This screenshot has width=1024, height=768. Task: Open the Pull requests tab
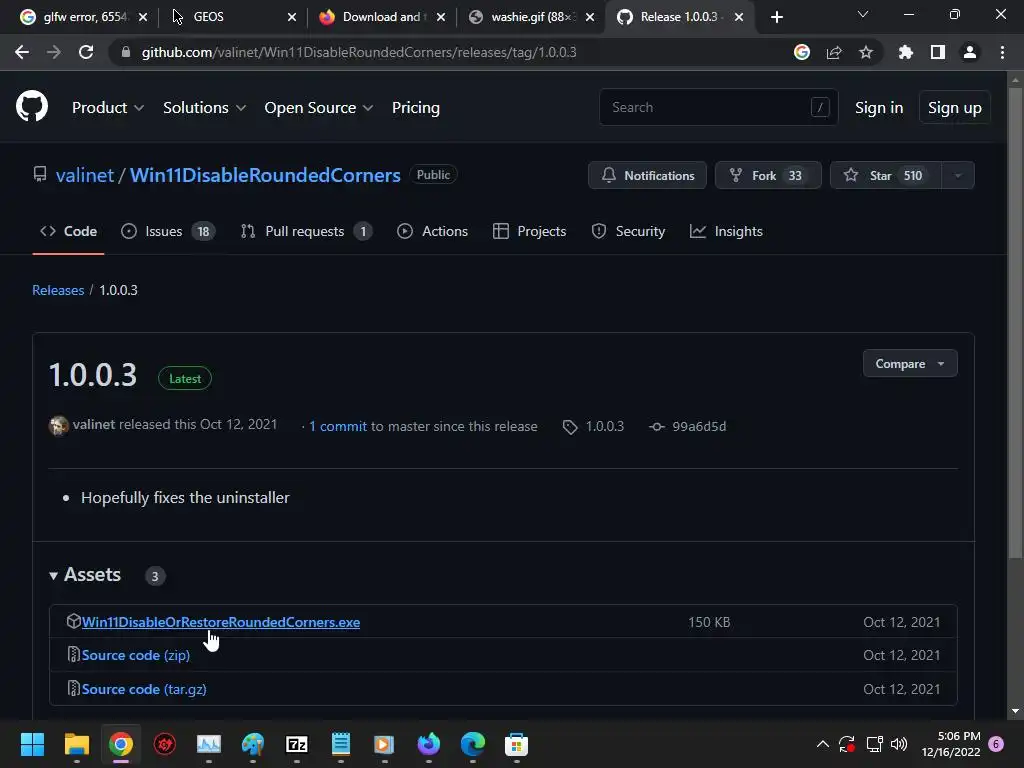pyautogui.click(x=306, y=231)
